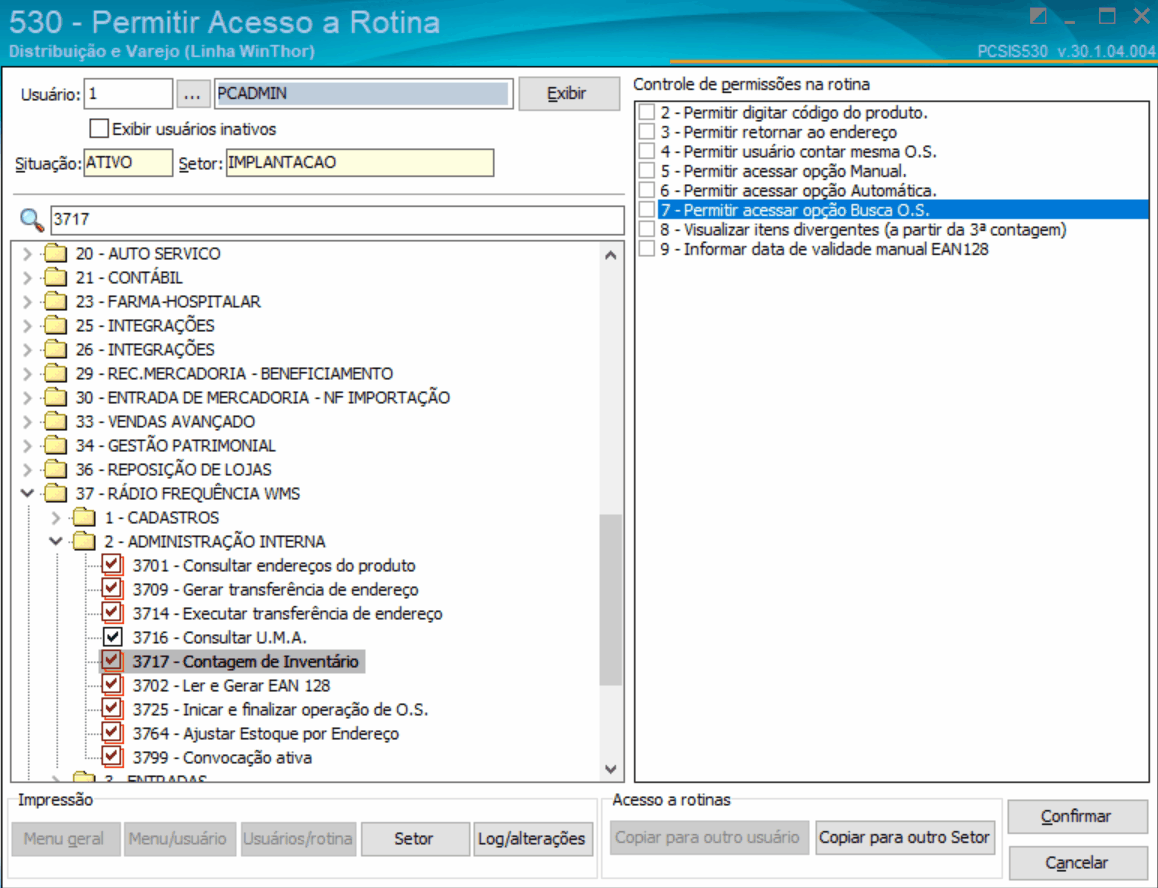The image size is (1158, 888).
Task: Click folder icon of 23 - FARMA-HOSPITALAR
Action: pyautogui.click(x=55, y=301)
